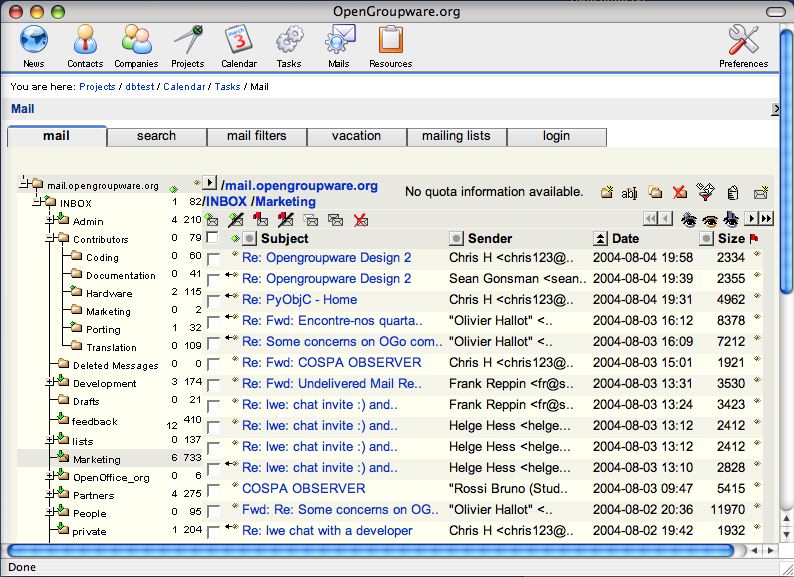Collapse the Contributors folder node

click(50, 238)
